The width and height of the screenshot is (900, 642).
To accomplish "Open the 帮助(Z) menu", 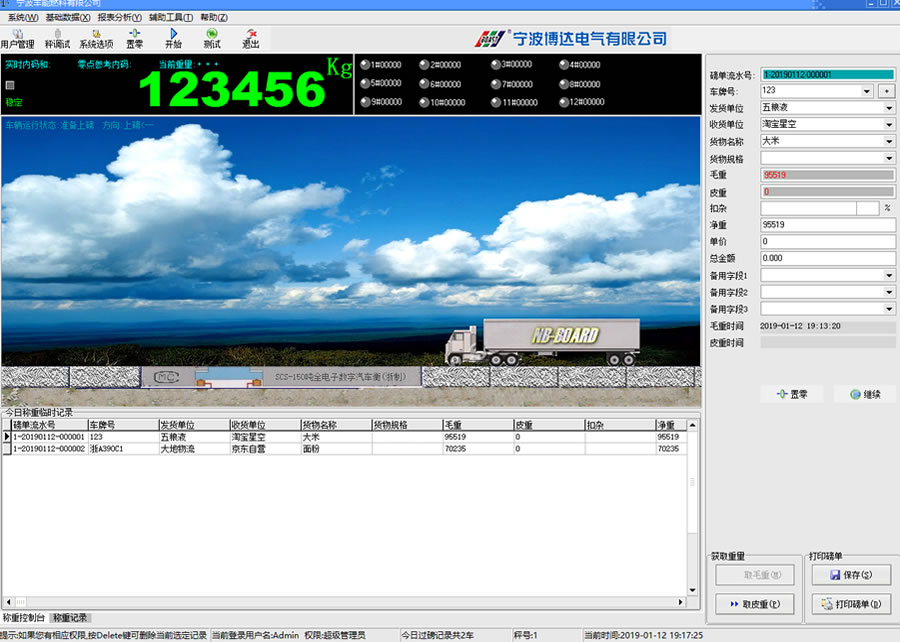I will 214,18.
